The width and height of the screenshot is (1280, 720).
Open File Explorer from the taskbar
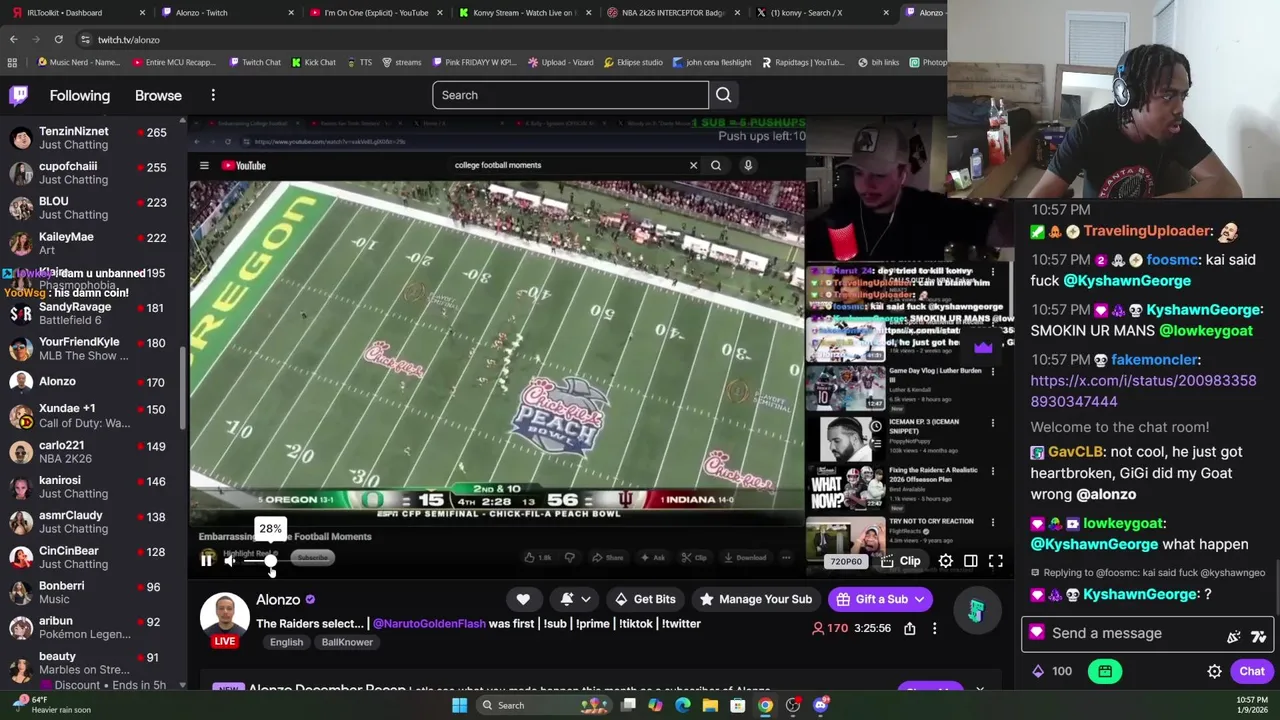[710, 705]
